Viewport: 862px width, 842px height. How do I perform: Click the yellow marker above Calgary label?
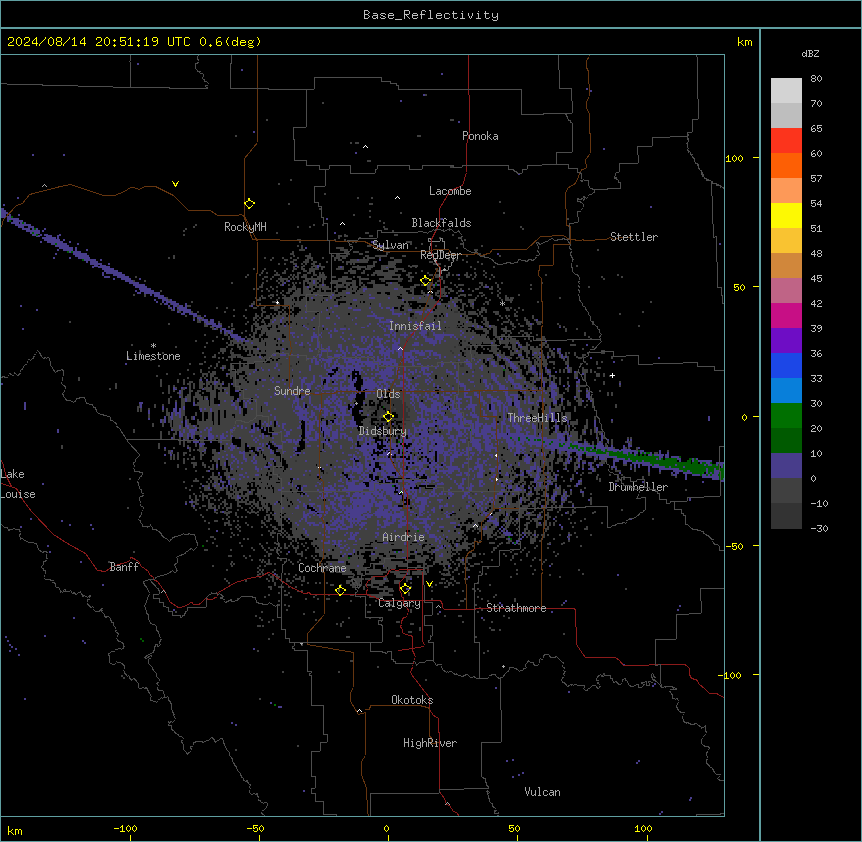[x=405, y=589]
